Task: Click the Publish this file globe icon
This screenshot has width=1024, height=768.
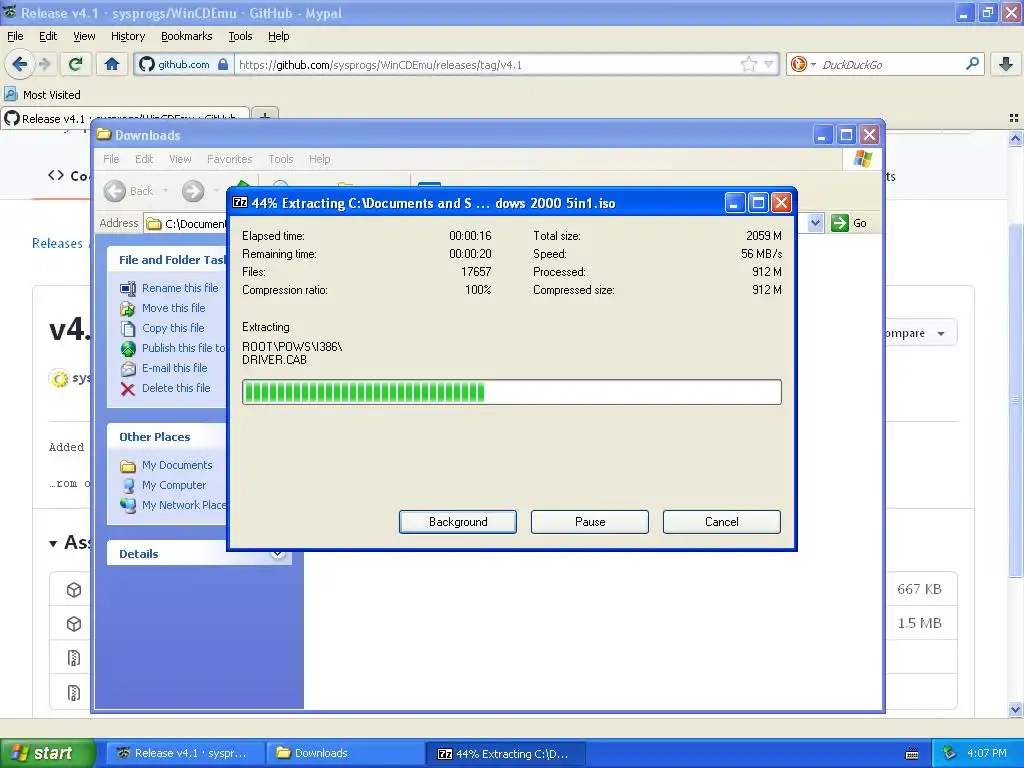Action: [128, 348]
